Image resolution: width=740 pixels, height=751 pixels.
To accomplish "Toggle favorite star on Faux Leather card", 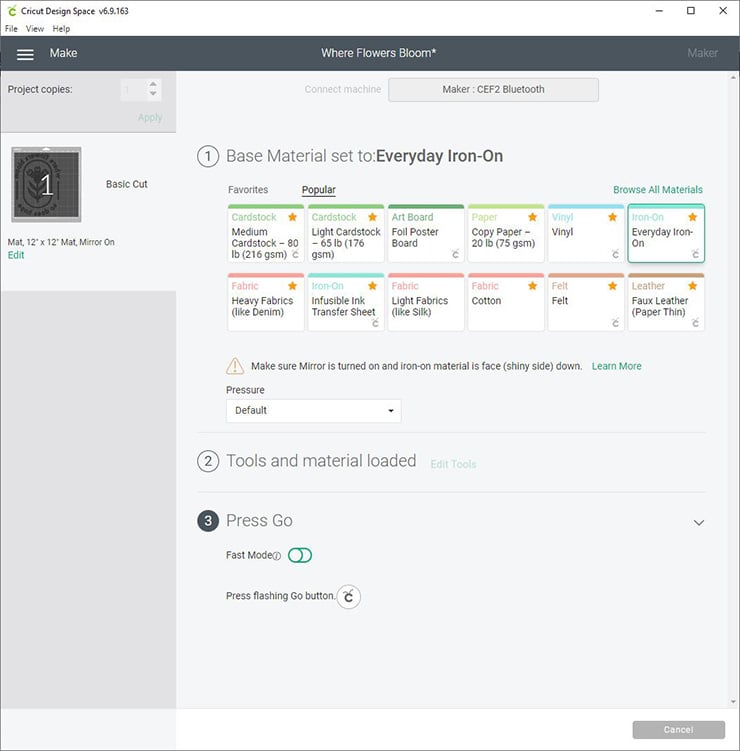I will point(692,286).
